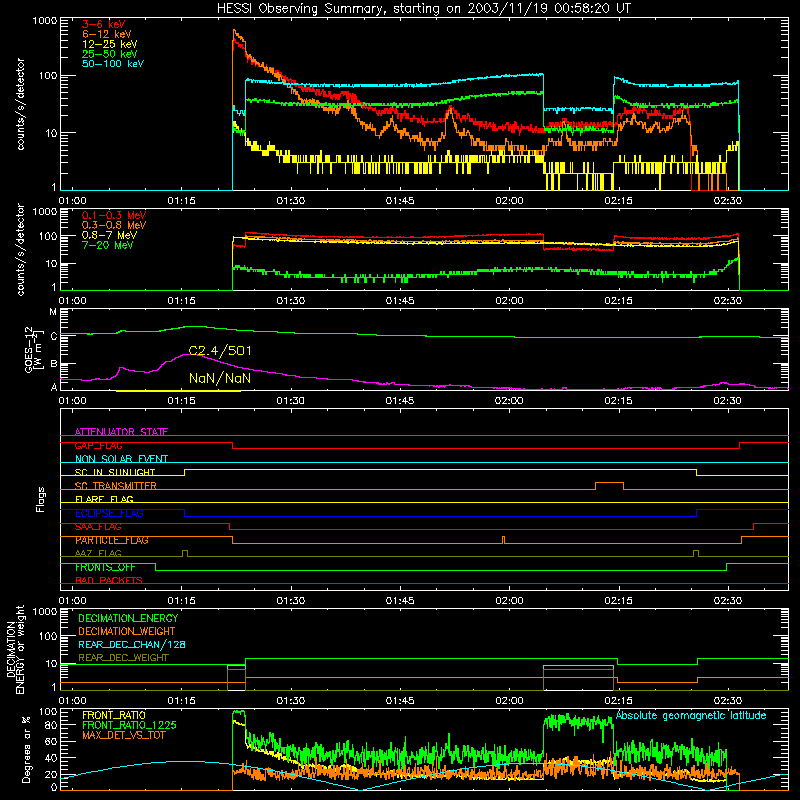Click the 01:45 tick label under decimation panel
Image resolution: width=800 pixels, height=800 pixels.
click(x=400, y=701)
